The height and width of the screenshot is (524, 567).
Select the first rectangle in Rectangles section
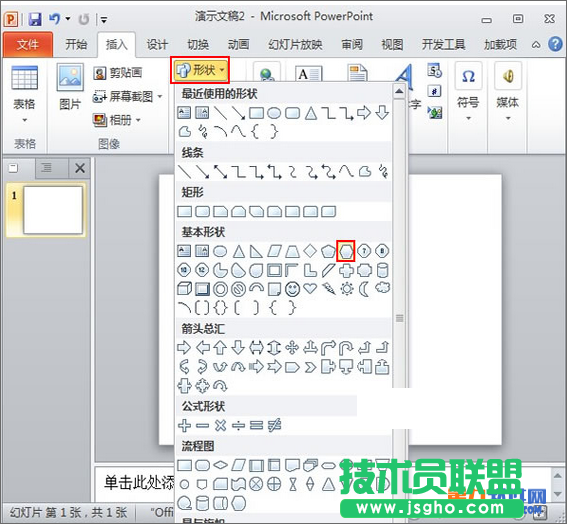pos(184,212)
